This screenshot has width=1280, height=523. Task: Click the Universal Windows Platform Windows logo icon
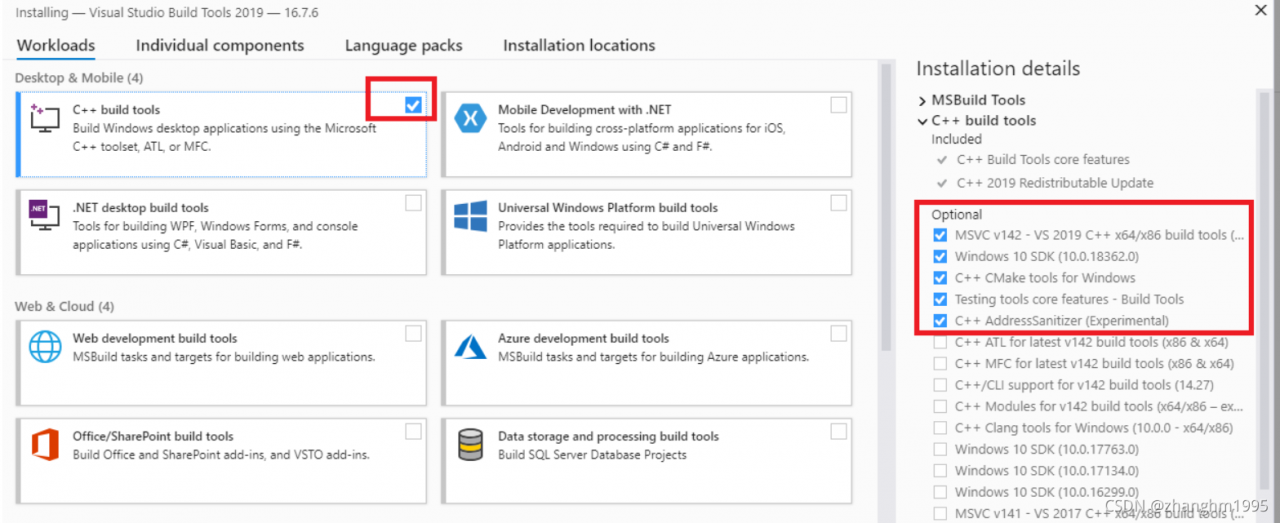(x=469, y=216)
